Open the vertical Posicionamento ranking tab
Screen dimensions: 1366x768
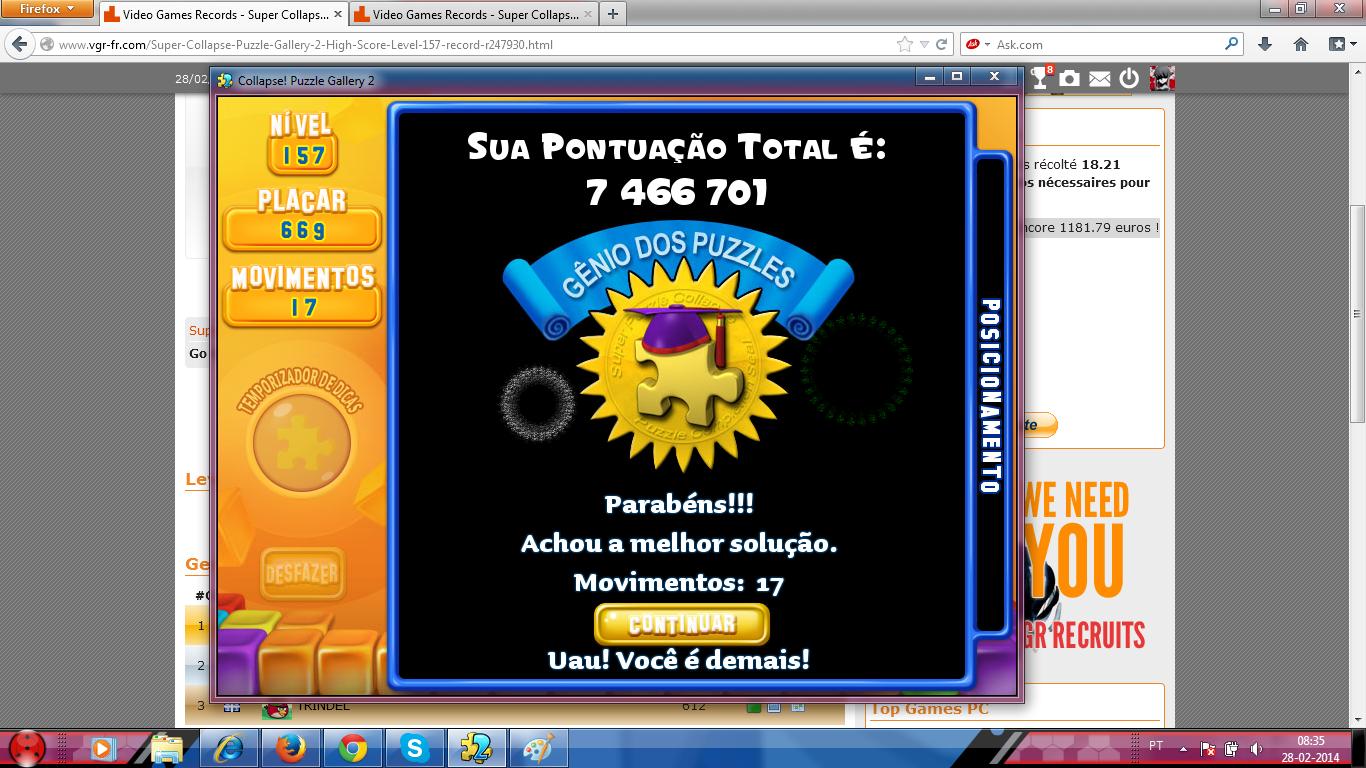[x=990, y=395]
